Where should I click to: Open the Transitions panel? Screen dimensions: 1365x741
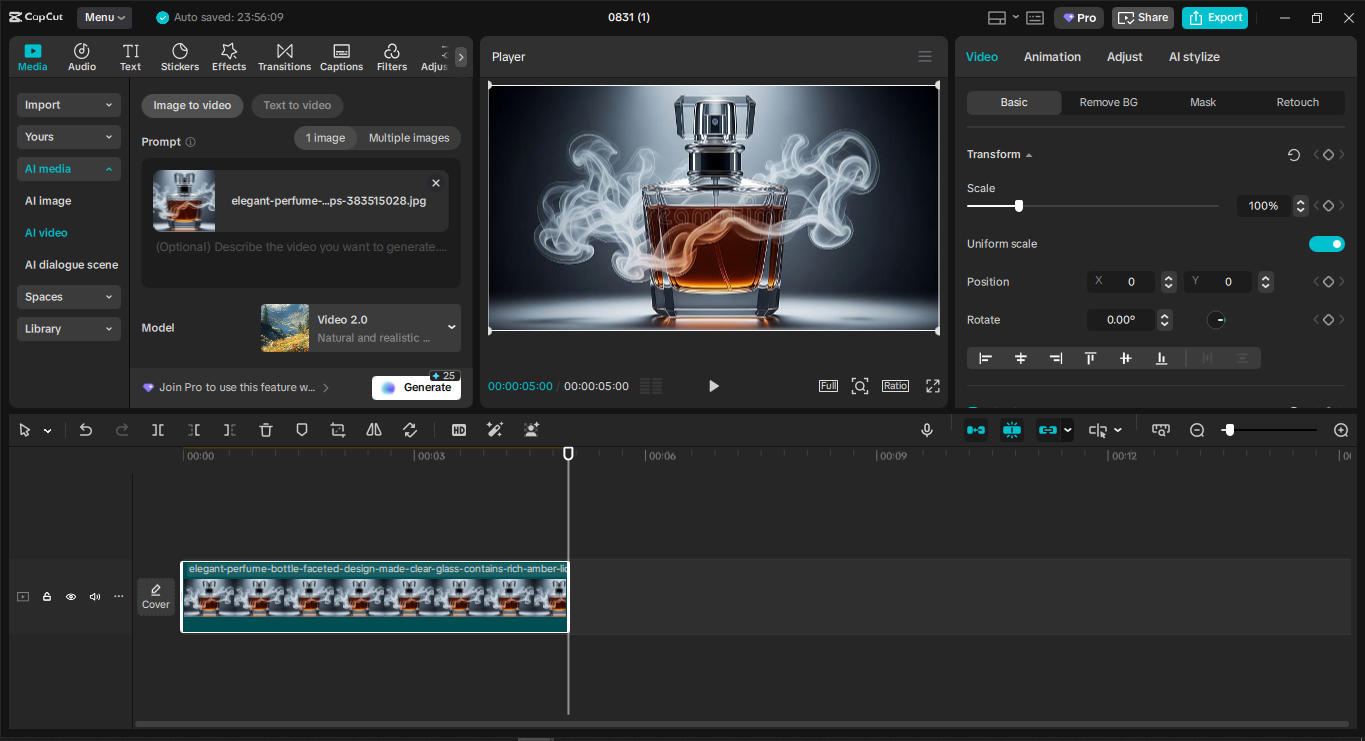point(284,57)
